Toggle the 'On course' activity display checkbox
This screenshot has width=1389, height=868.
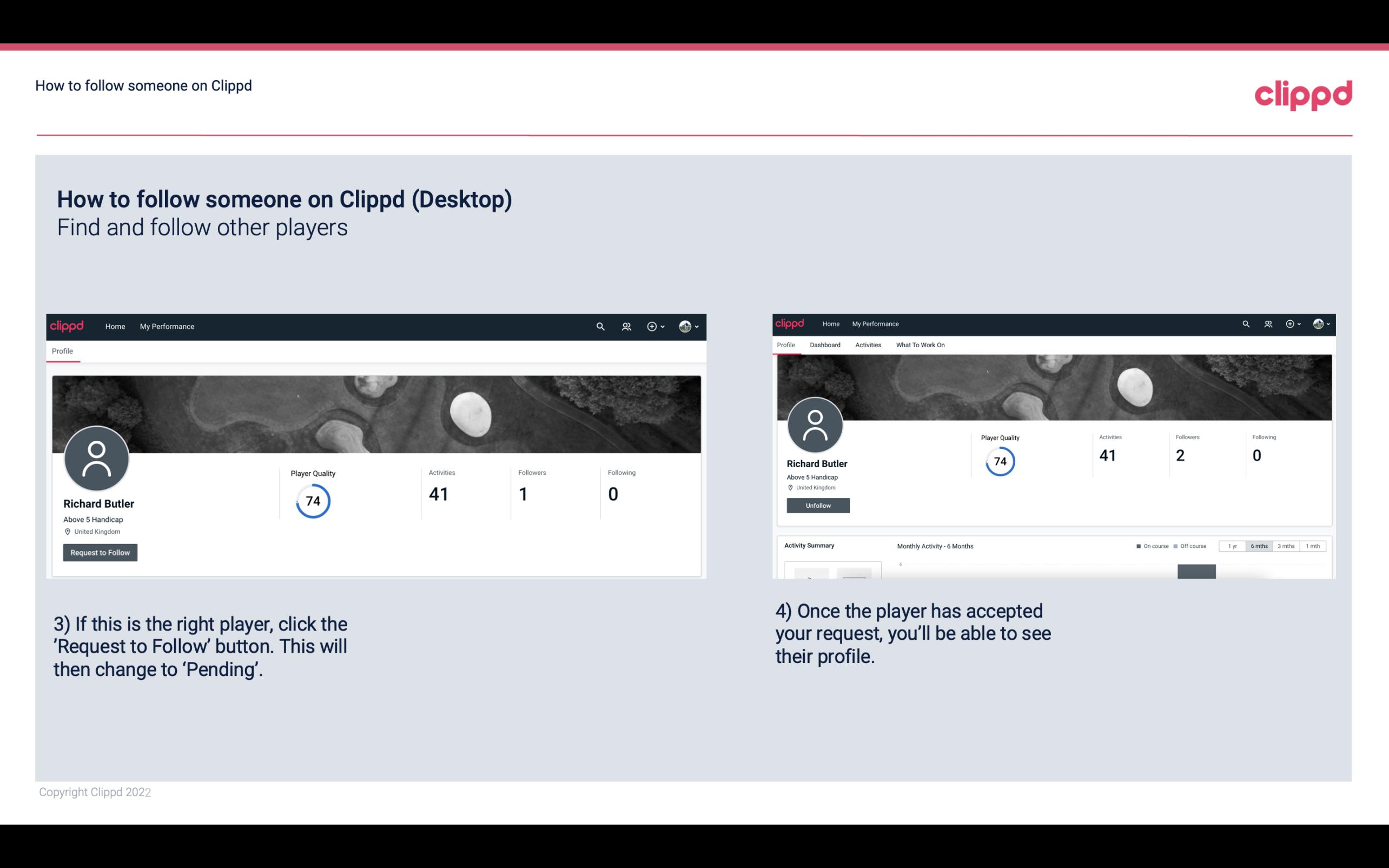point(1137,546)
